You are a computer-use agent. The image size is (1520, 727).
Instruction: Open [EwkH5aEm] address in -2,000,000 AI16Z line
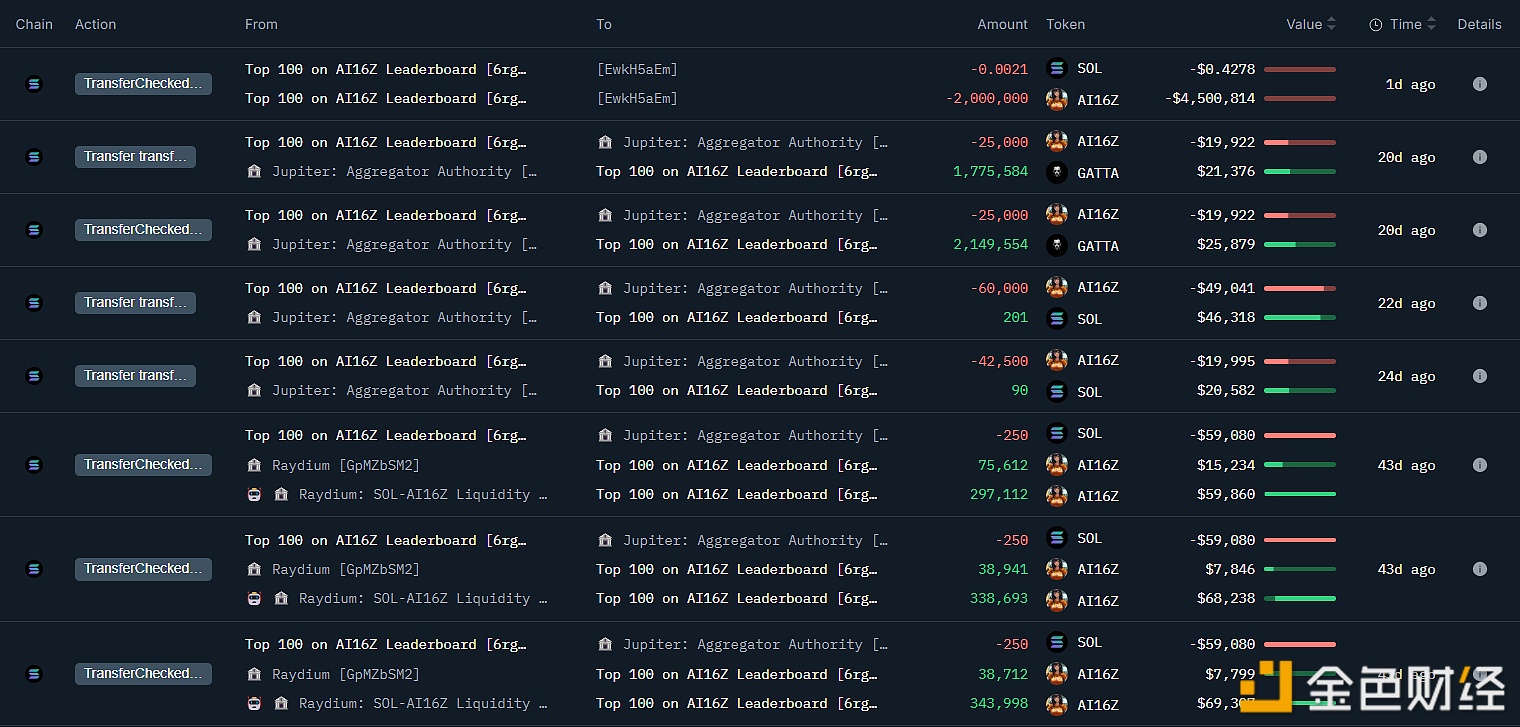636,98
